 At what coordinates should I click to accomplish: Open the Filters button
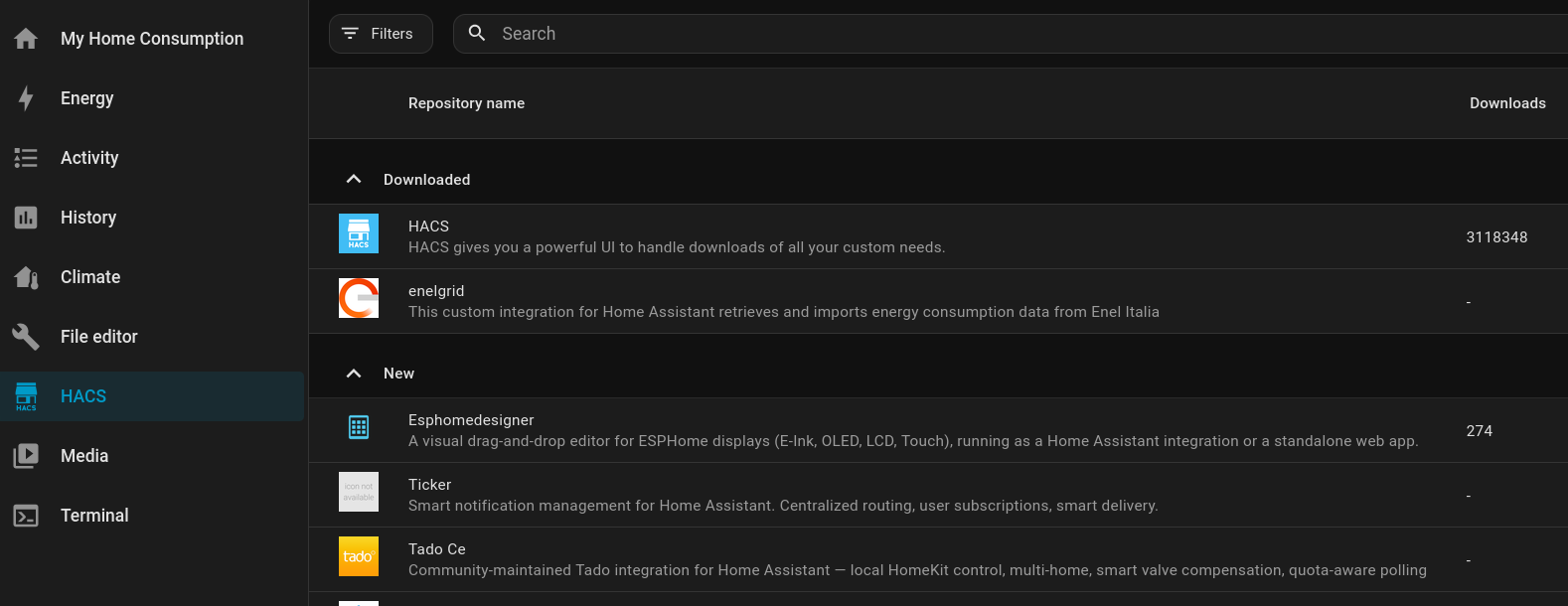(x=381, y=34)
